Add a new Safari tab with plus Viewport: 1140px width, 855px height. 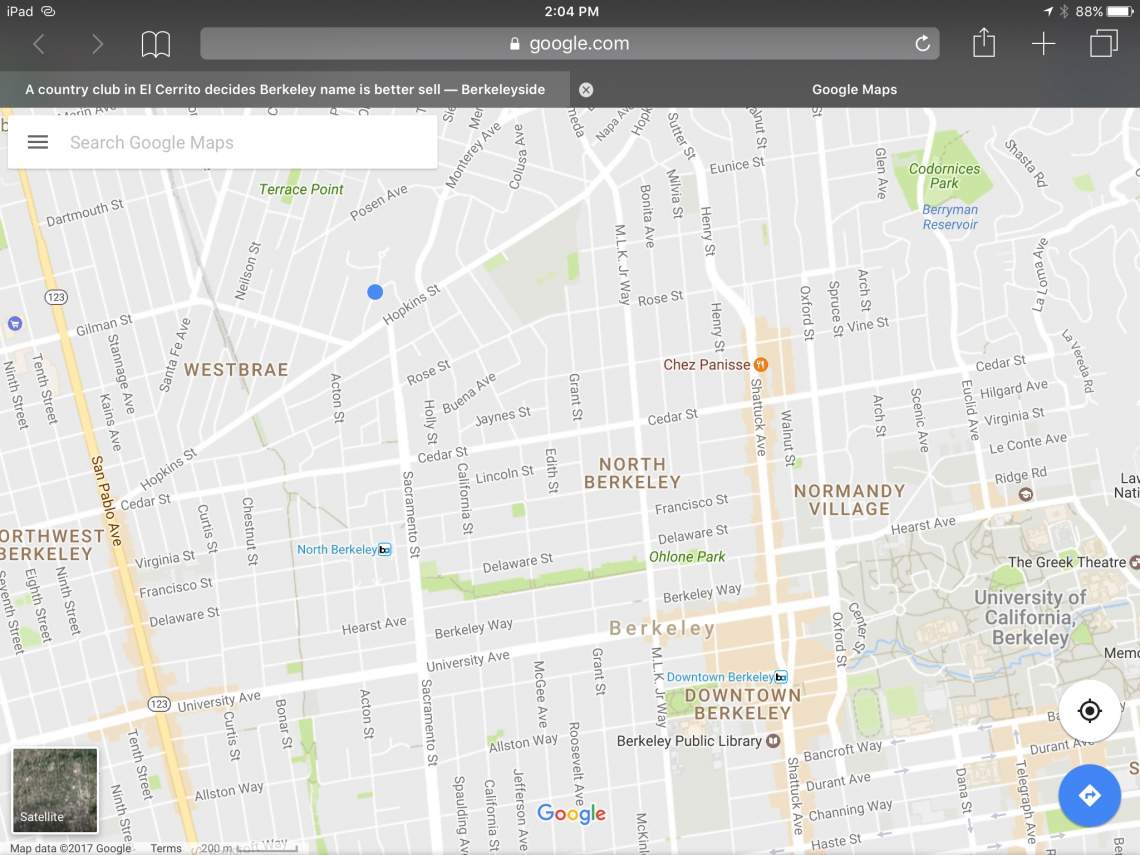click(1043, 44)
